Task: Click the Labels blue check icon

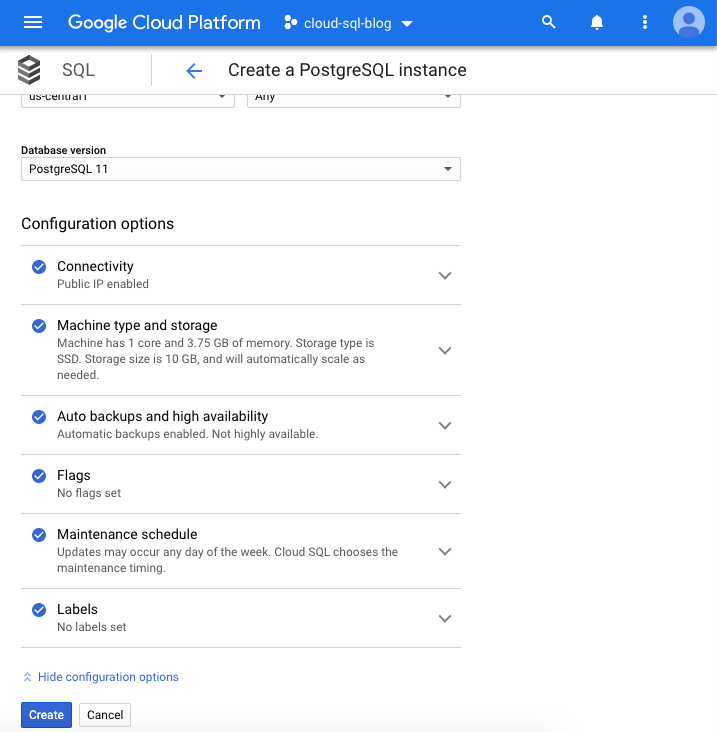Action: point(39,610)
